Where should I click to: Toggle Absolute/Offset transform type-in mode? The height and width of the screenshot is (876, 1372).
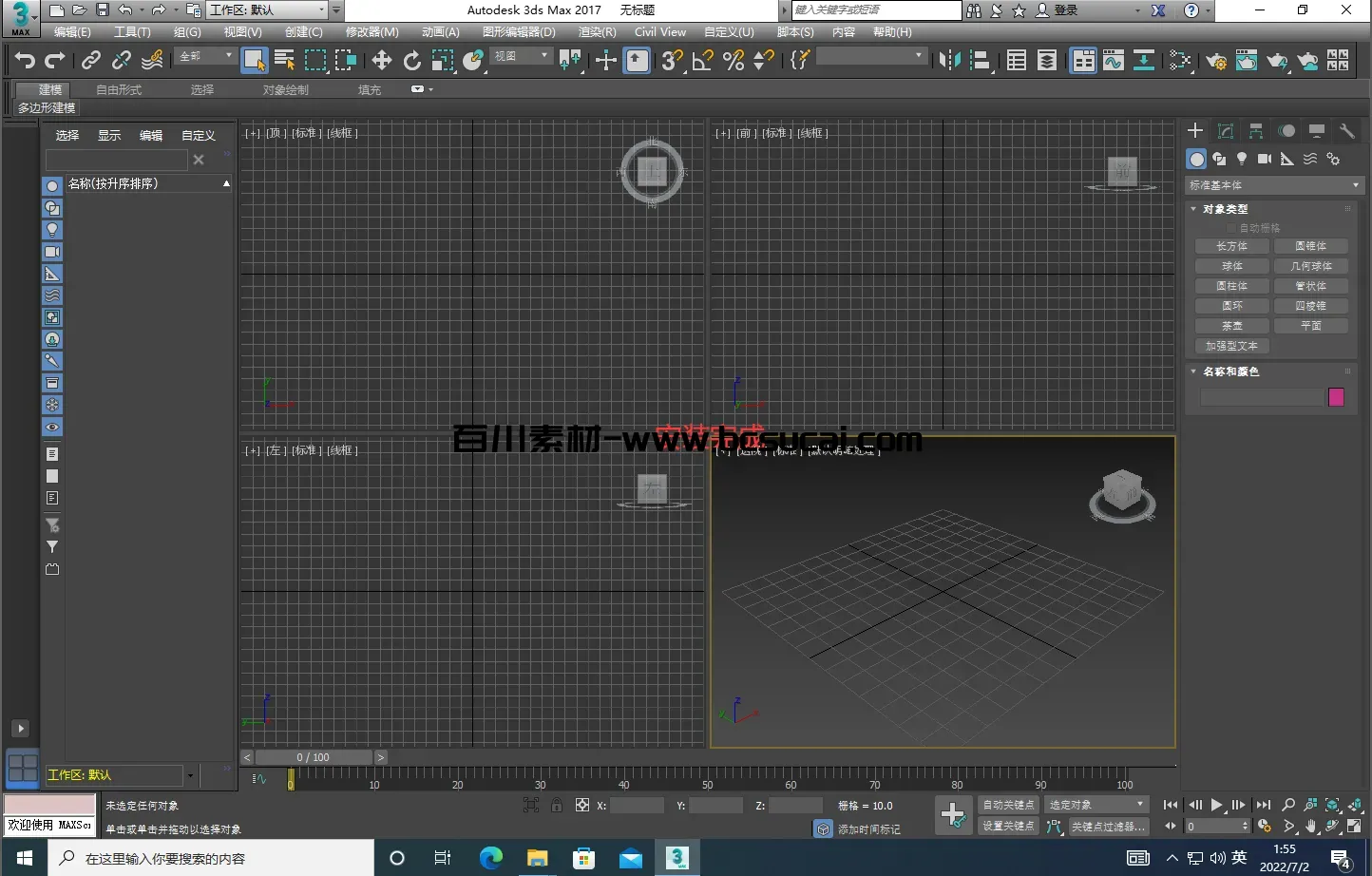[x=582, y=805]
